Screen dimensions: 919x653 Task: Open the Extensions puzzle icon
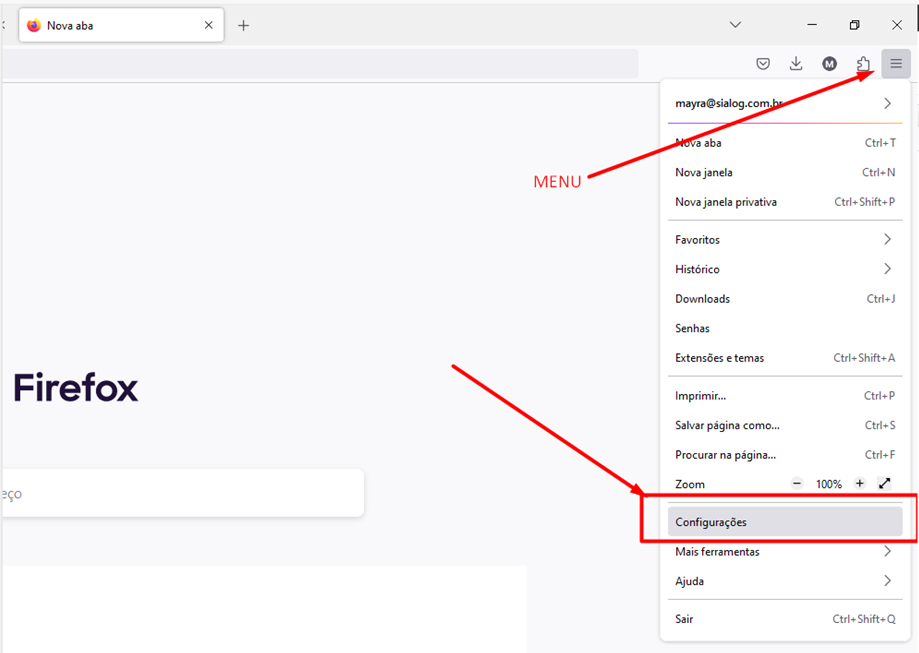pos(863,64)
